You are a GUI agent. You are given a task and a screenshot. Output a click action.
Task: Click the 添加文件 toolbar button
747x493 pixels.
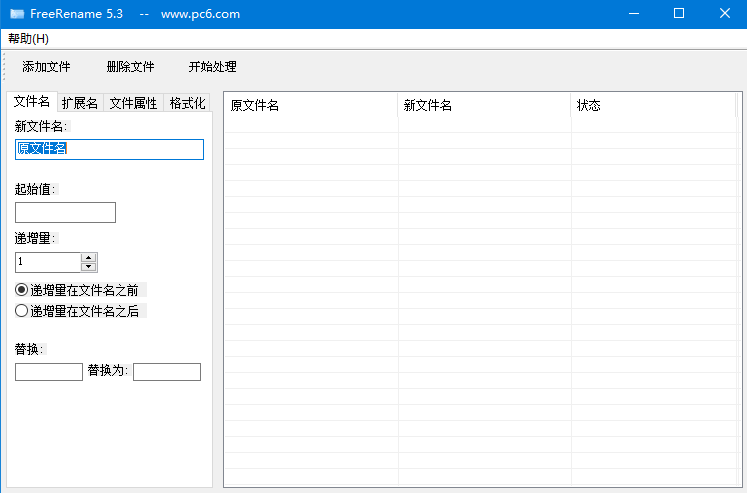[46, 67]
